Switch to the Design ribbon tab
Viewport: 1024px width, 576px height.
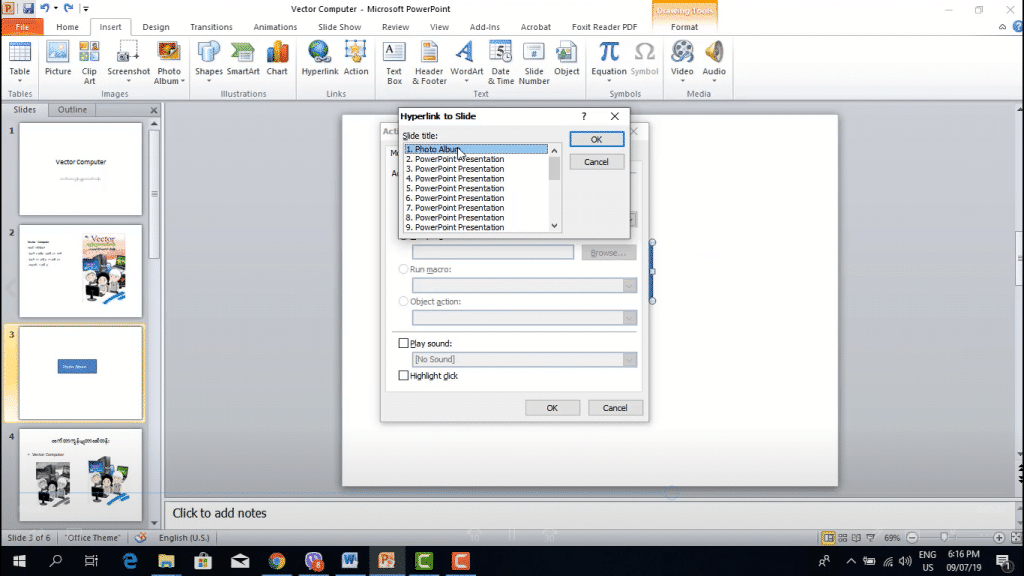click(155, 27)
